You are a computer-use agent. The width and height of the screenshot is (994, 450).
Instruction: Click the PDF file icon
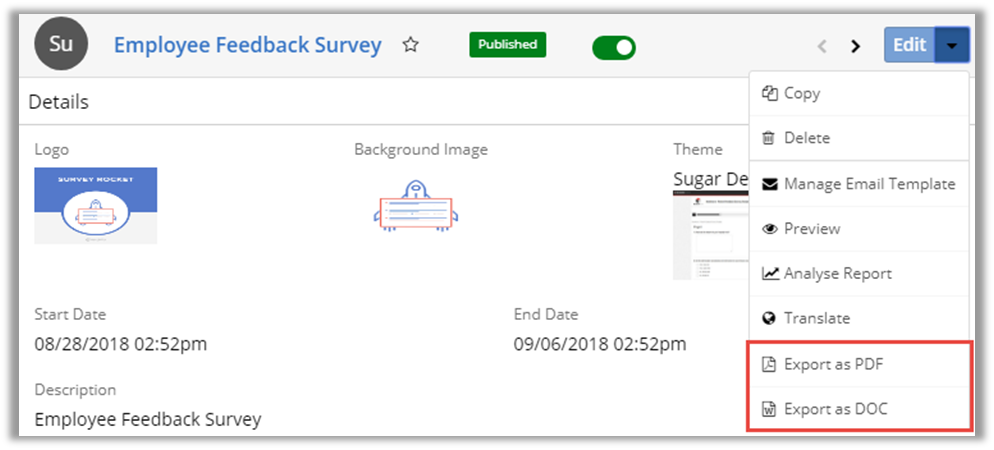click(x=769, y=364)
